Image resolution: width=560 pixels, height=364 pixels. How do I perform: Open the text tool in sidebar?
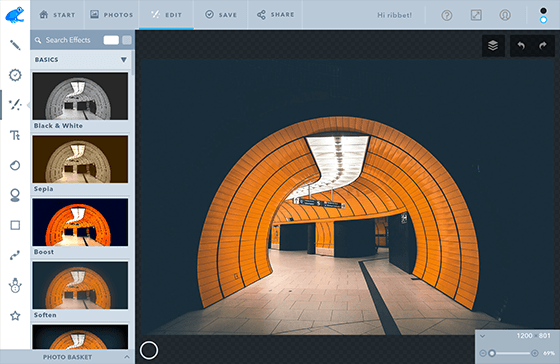tap(15, 135)
